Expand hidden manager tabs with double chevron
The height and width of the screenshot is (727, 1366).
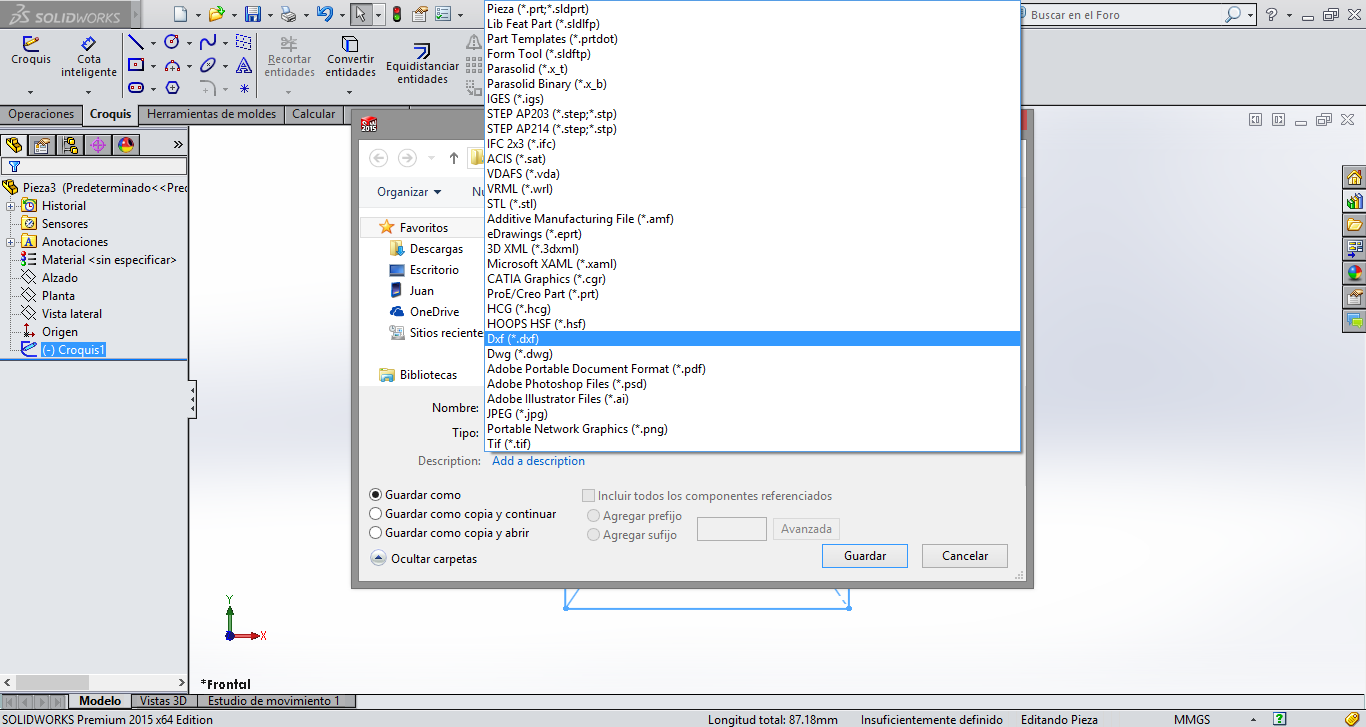pos(178,145)
